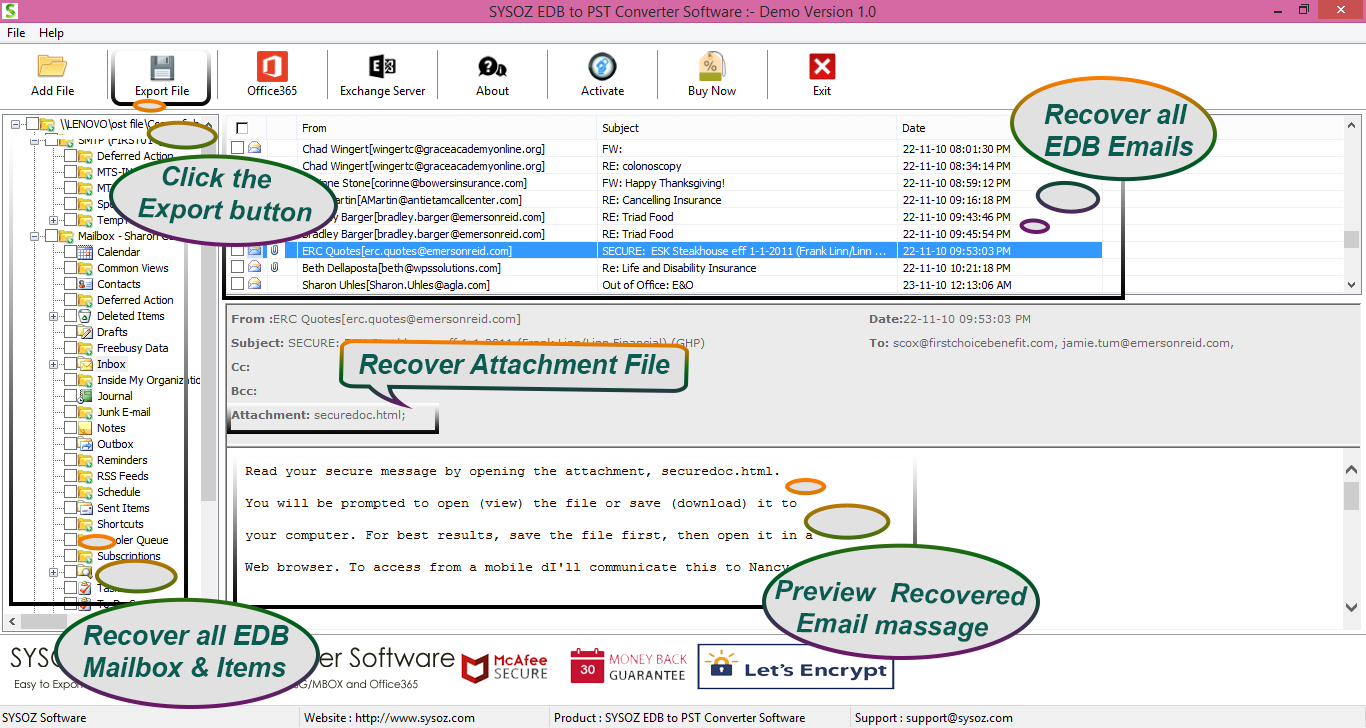Open the Help menu
Screen dimensions: 1366x728
51,33
